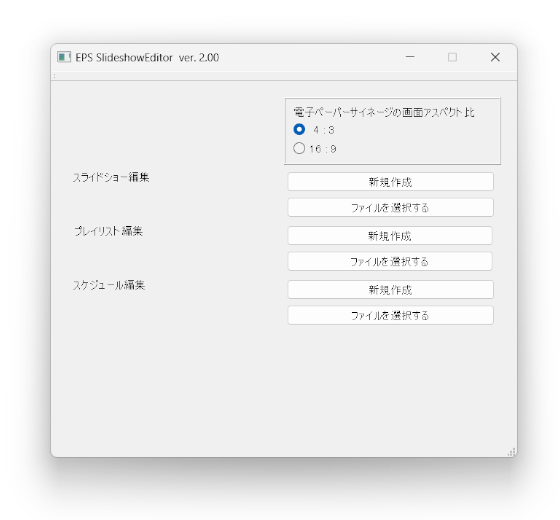Open ファイルを選択する for playlist editing

[x=390, y=261]
